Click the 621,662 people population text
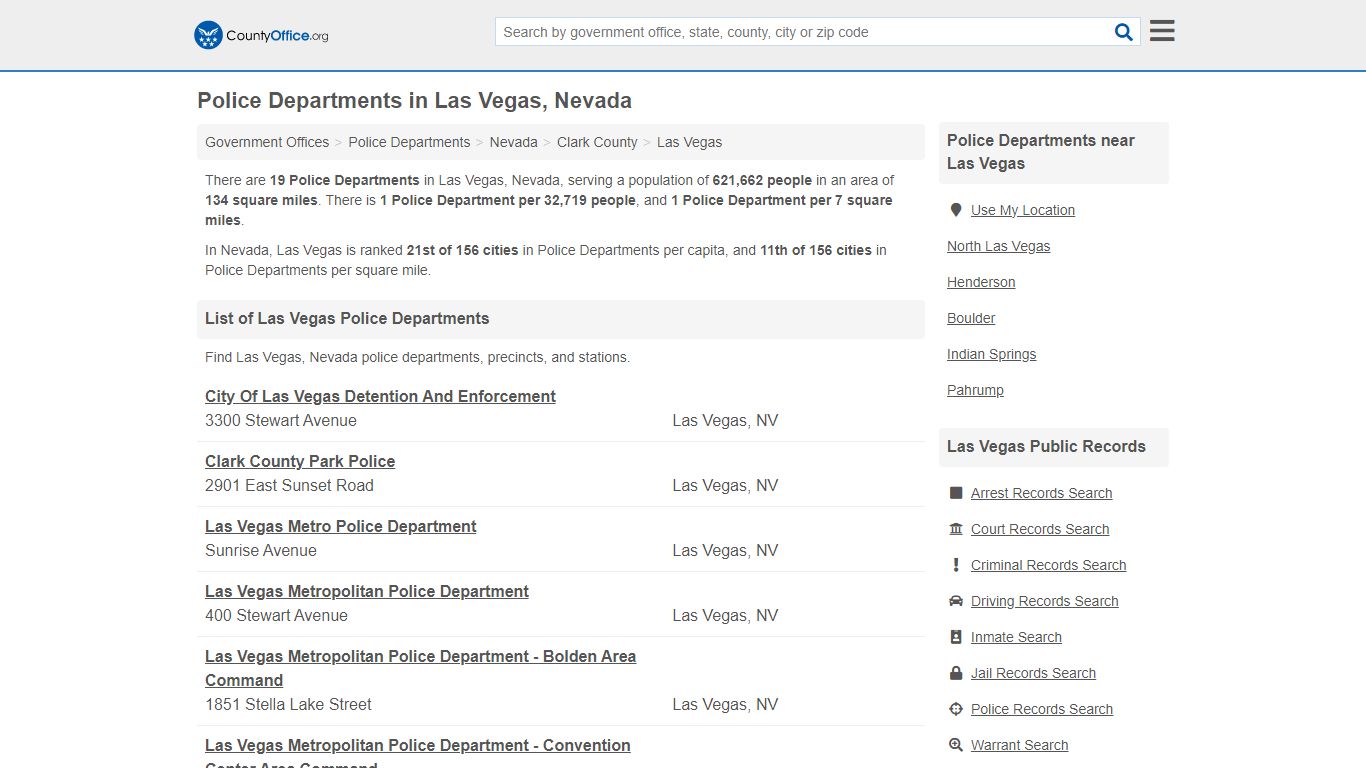The image size is (1366, 768). click(x=762, y=180)
